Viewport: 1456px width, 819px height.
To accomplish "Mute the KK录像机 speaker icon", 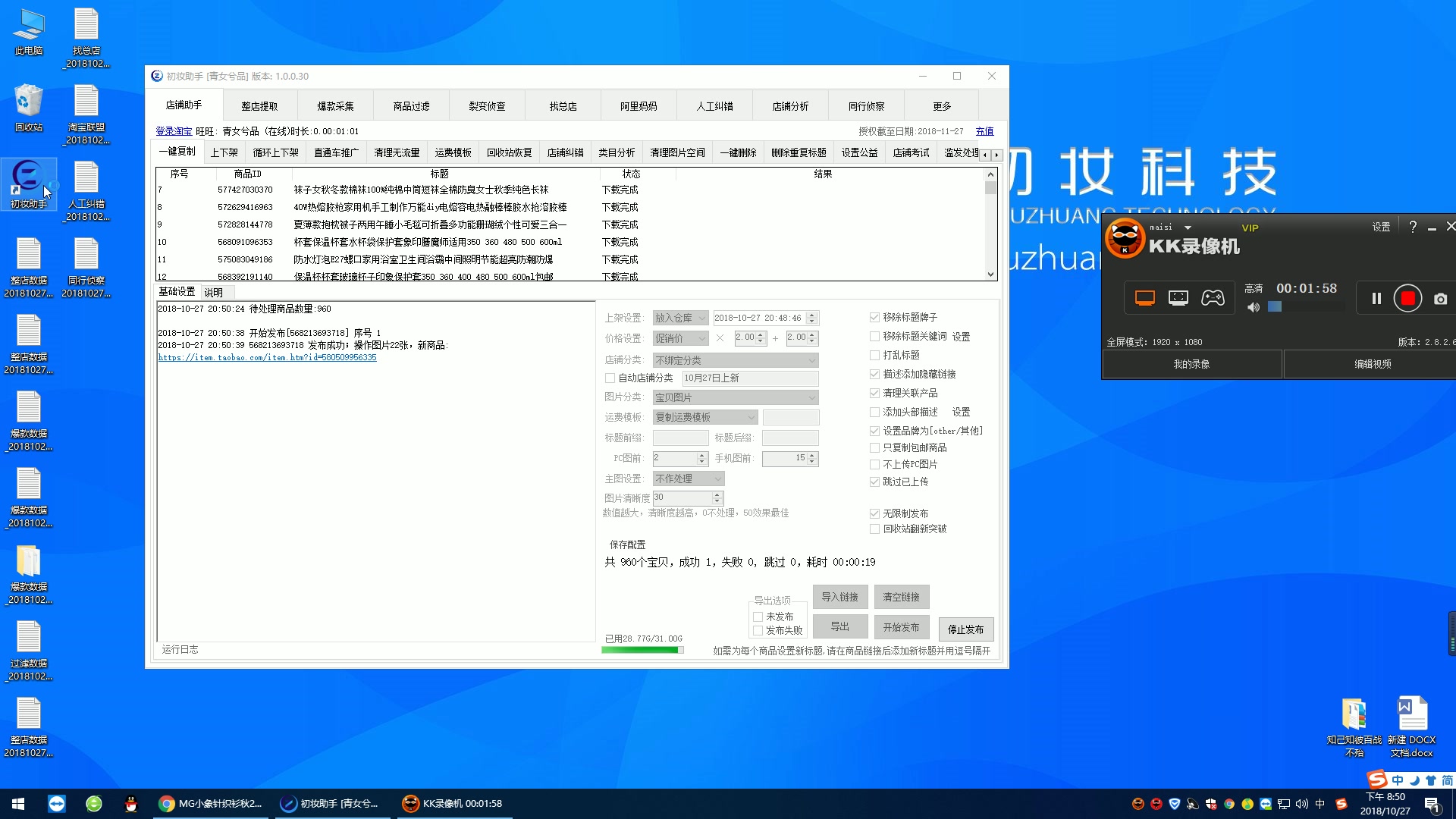I will (1254, 307).
